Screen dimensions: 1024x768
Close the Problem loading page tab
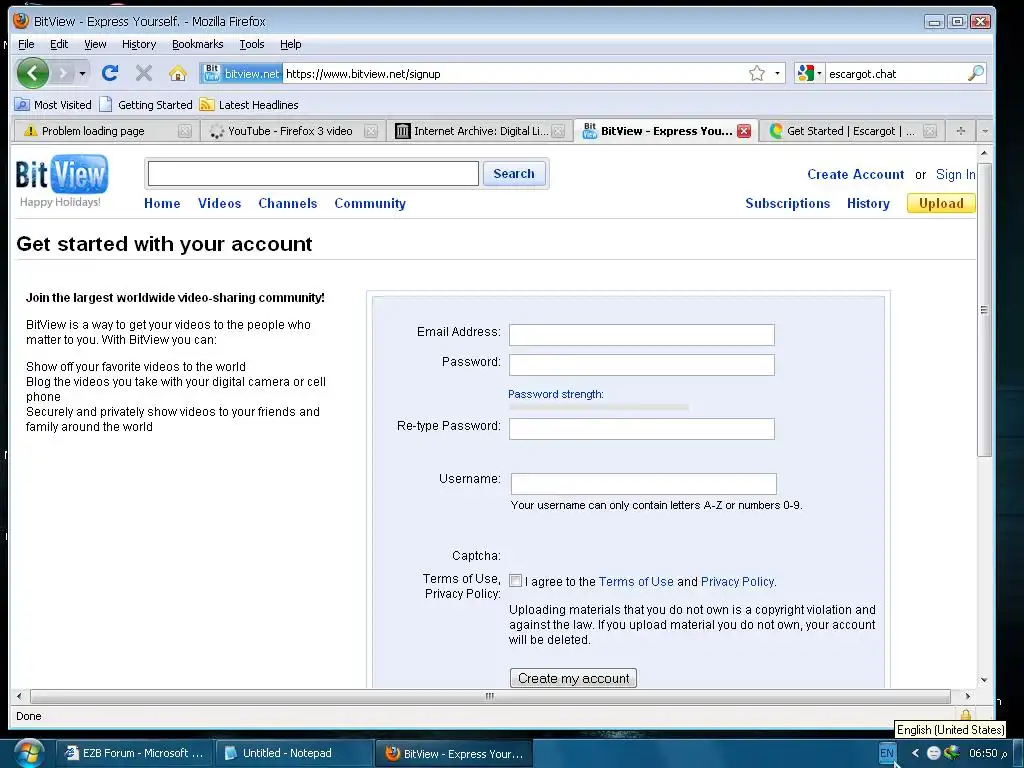click(x=185, y=131)
